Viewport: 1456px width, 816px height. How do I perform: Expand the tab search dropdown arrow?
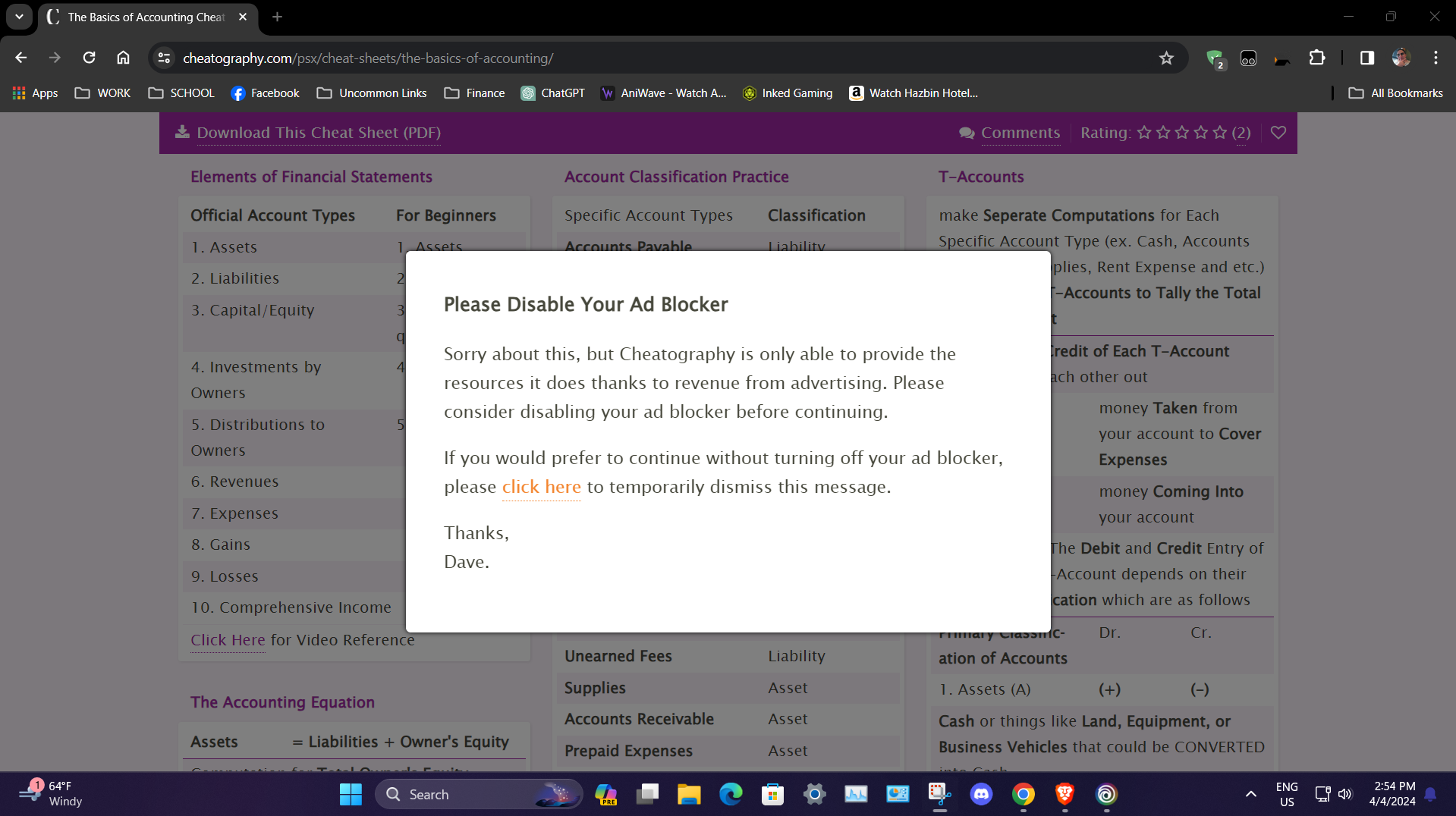(x=19, y=17)
